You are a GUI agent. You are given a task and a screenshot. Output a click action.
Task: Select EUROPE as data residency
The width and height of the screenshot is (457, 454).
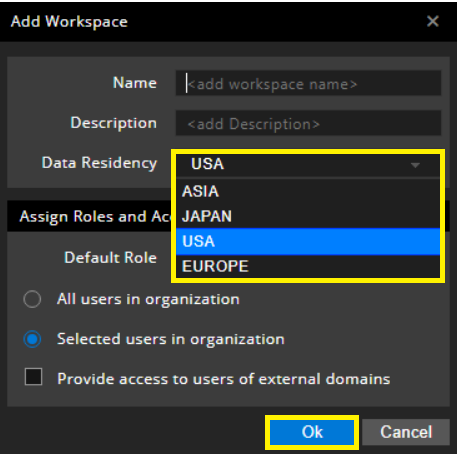tap(308, 266)
